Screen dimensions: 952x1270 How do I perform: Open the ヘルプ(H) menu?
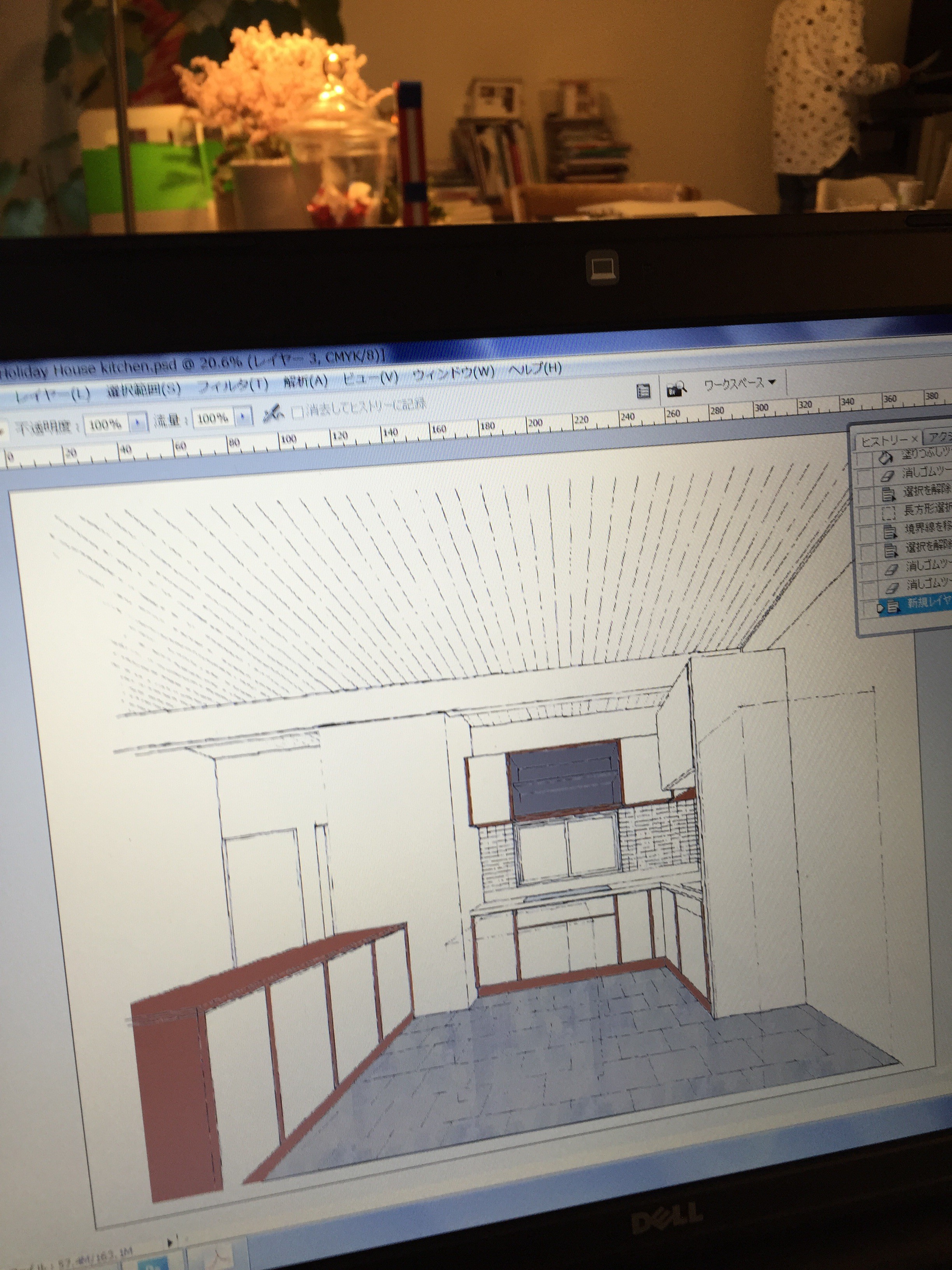tap(535, 368)
